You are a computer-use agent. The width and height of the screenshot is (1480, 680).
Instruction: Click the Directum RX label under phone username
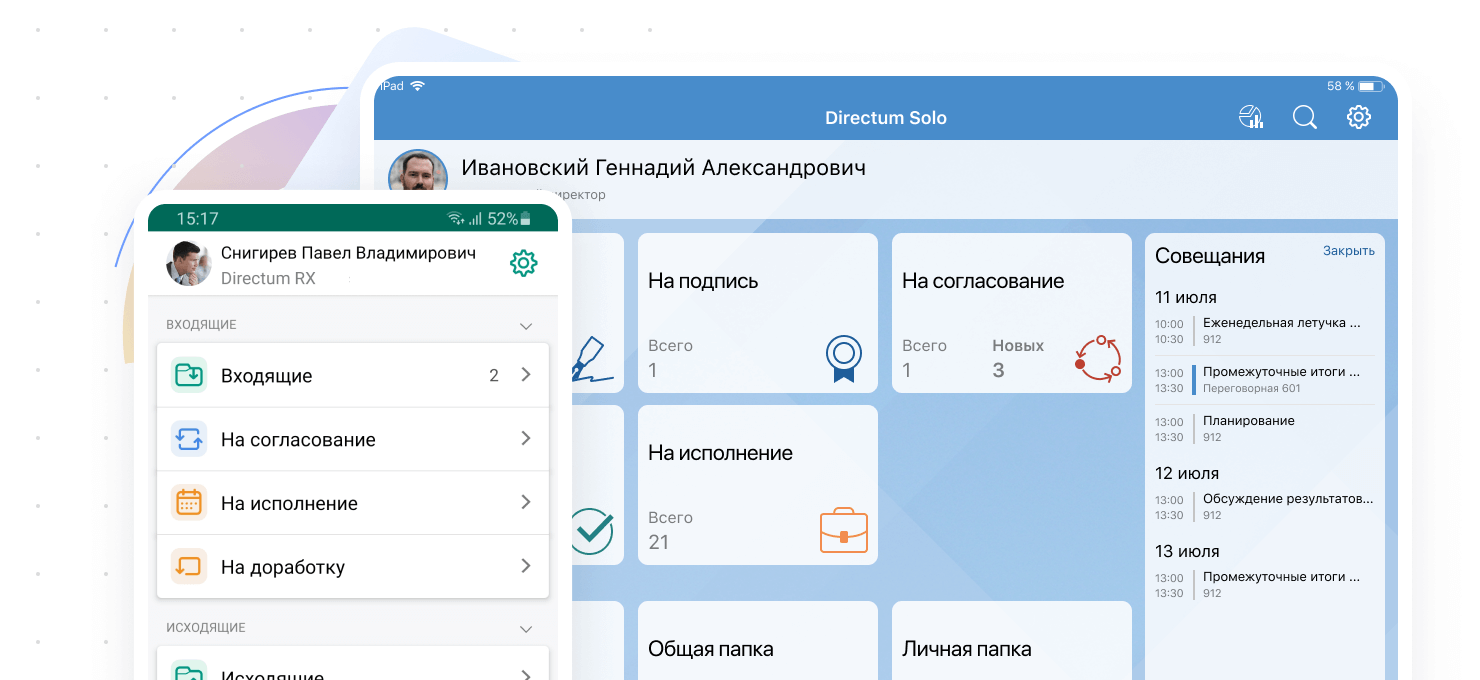(268, 278)
